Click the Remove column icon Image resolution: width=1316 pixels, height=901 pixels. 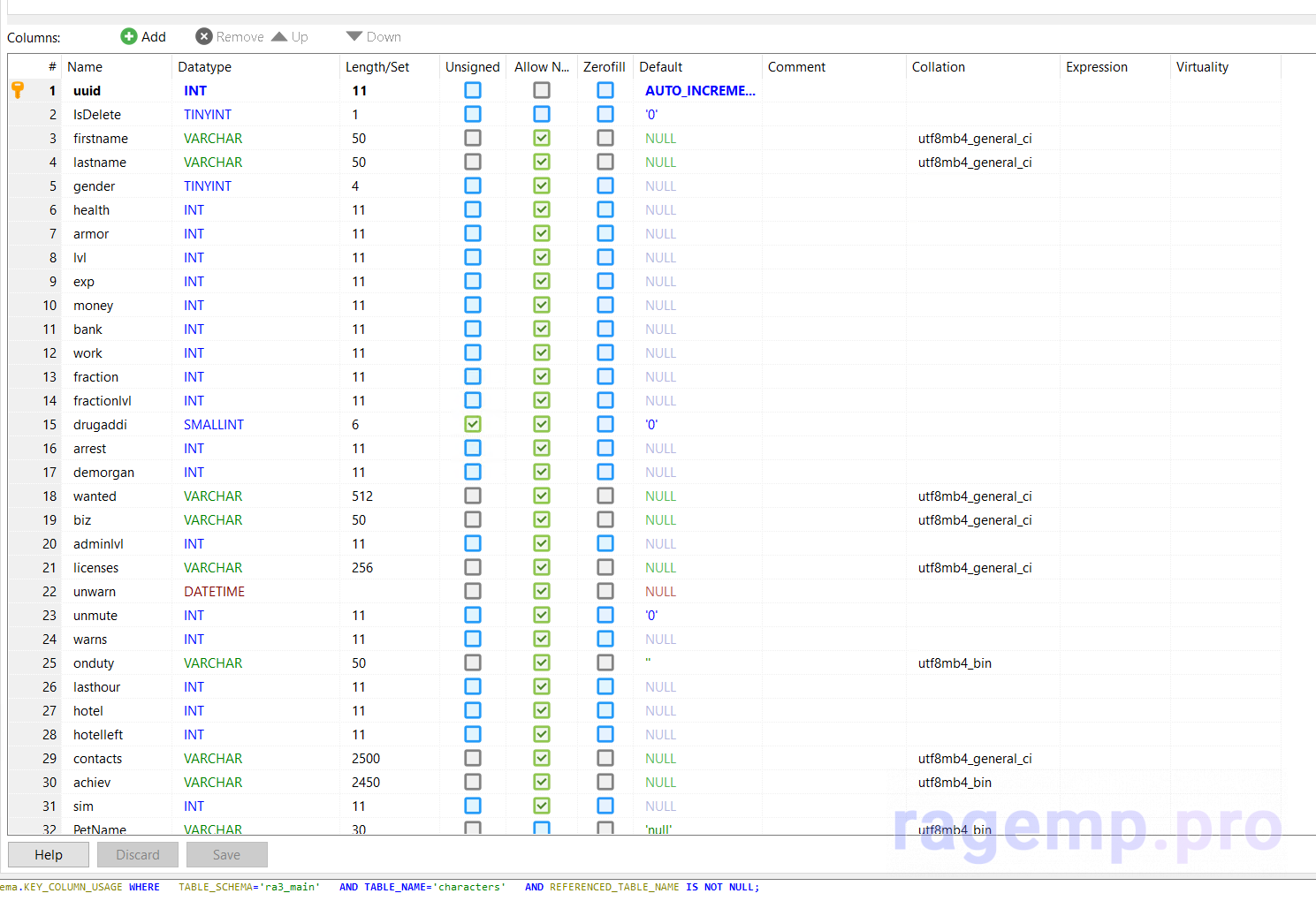click(204, 36)
